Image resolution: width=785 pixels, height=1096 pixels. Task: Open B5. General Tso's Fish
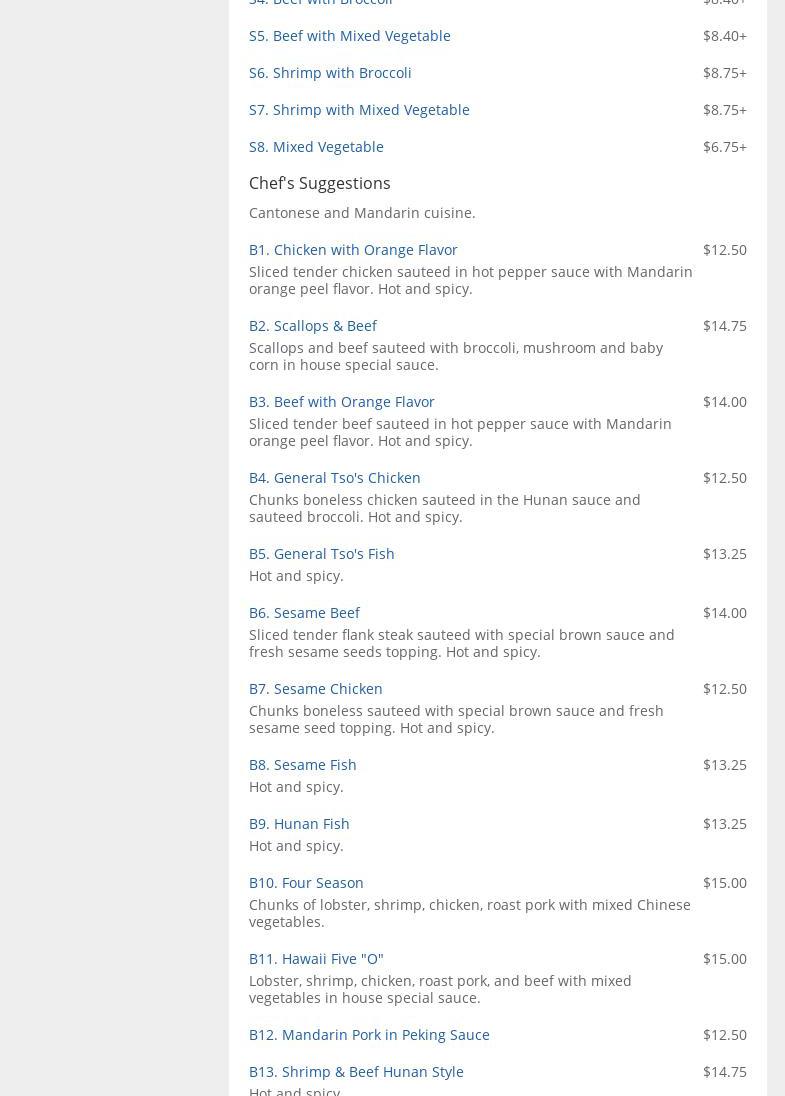click(321, 554)
